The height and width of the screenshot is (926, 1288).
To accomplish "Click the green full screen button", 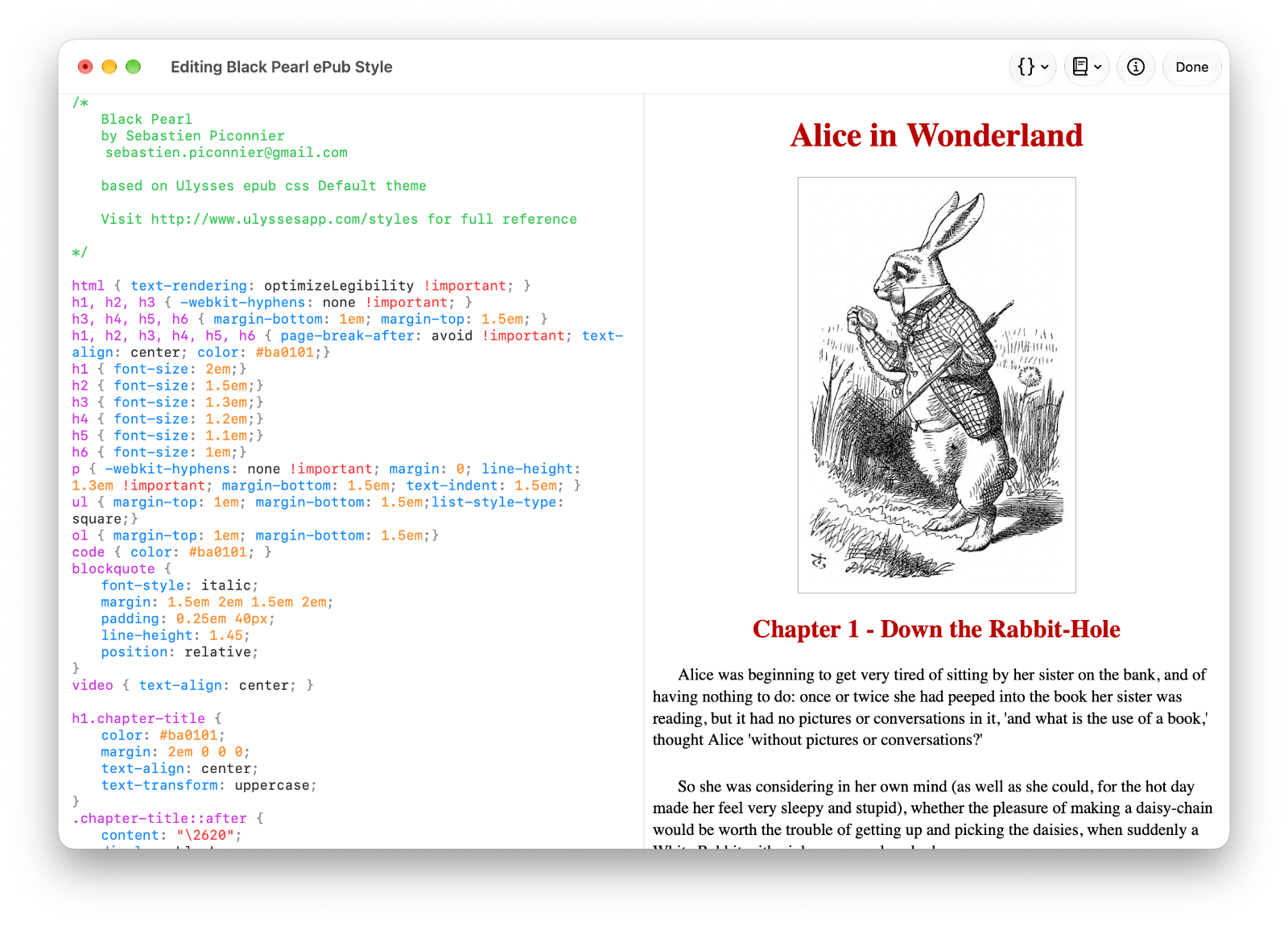I will pos(134,67).
